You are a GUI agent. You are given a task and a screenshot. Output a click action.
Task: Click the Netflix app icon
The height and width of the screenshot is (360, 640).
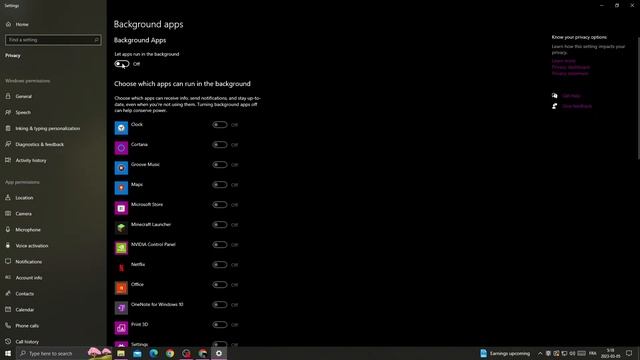[121, 268]
